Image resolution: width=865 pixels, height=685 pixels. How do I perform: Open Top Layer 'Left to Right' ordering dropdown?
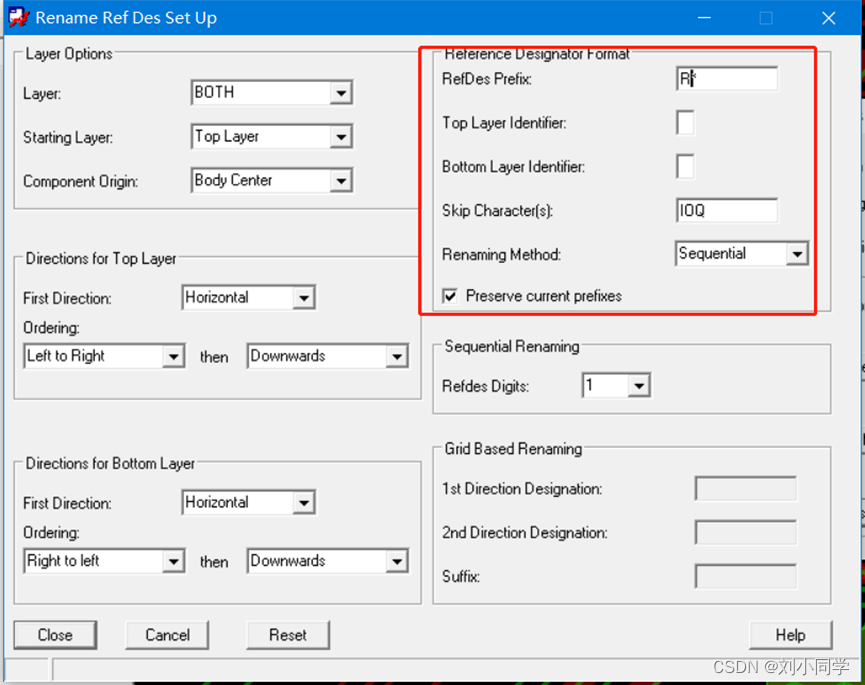(x=173, y=356)
